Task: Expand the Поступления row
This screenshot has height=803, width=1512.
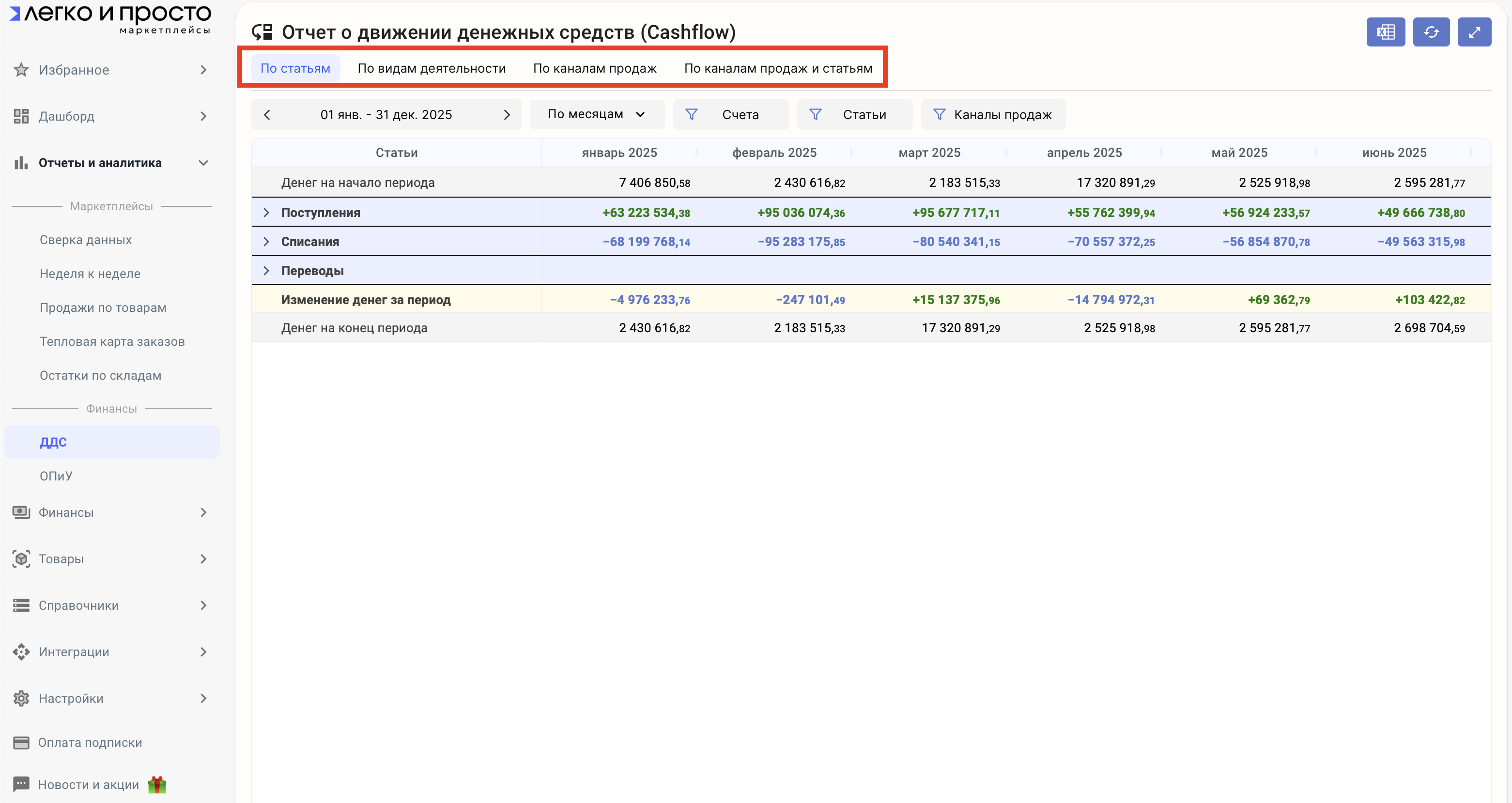Action: (266, 213)
